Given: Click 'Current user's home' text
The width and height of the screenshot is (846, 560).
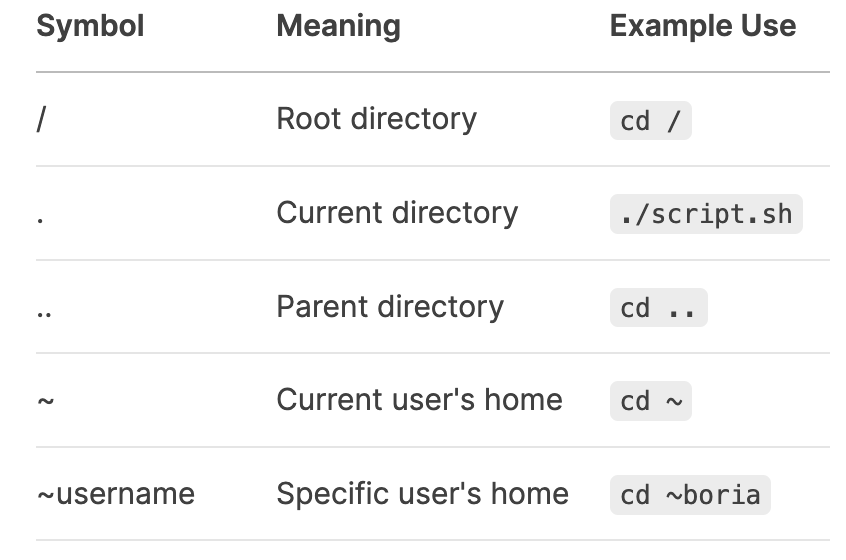Looking at the screenshot, I should (419, 400).
